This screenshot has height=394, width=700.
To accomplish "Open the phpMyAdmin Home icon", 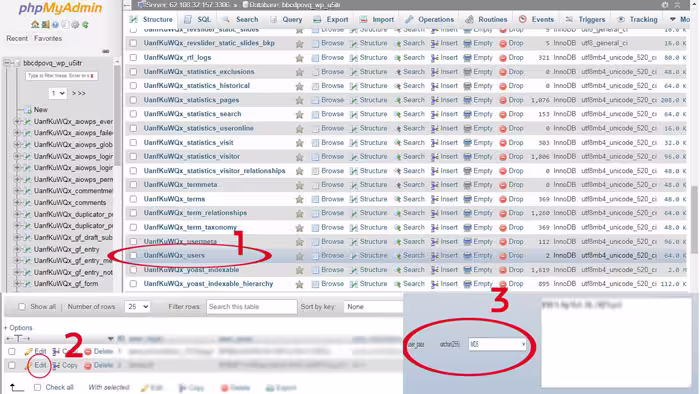I will (35, 25).
